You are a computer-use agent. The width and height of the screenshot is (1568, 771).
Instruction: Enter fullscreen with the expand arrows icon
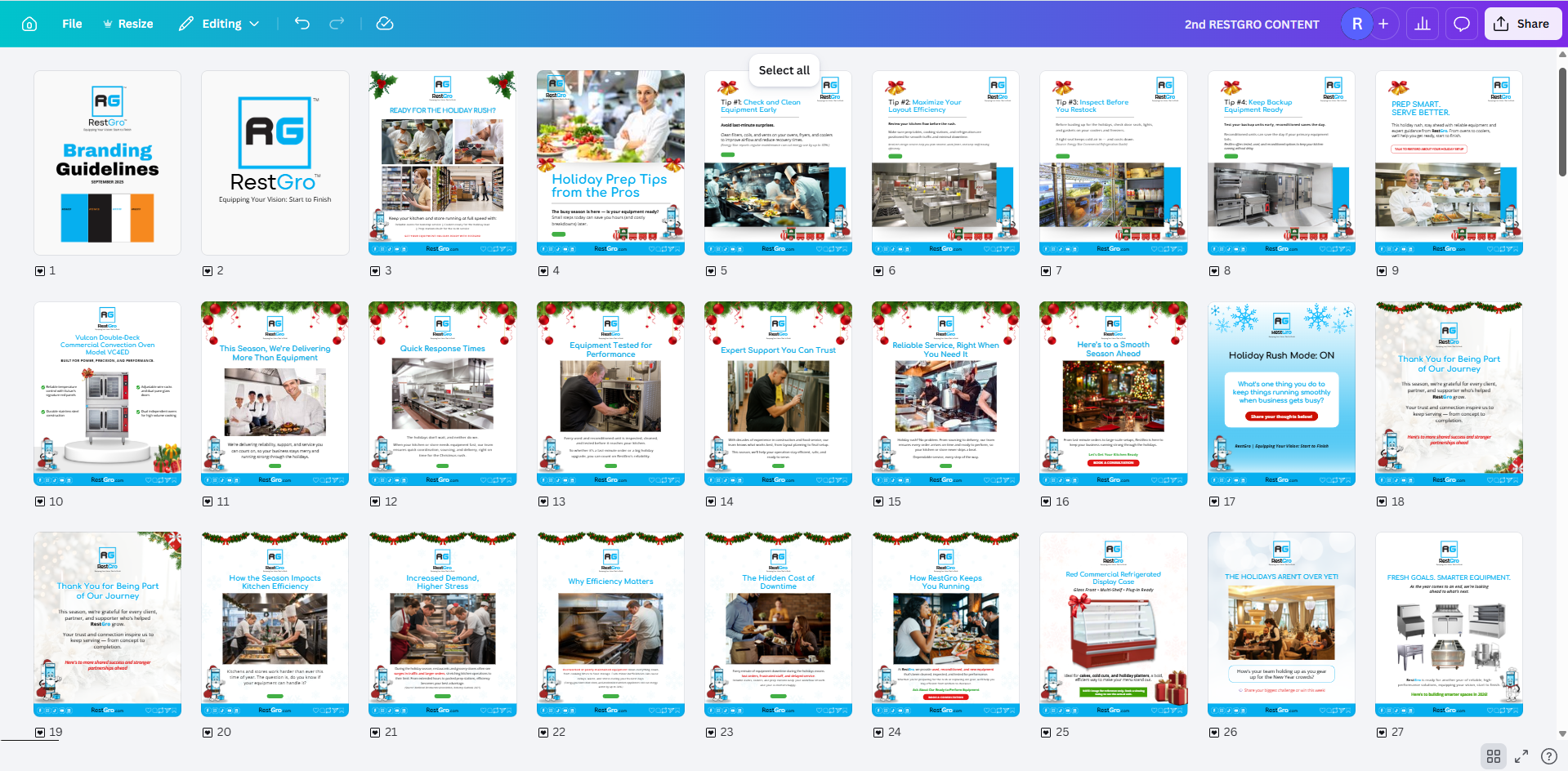(1521, 756)
